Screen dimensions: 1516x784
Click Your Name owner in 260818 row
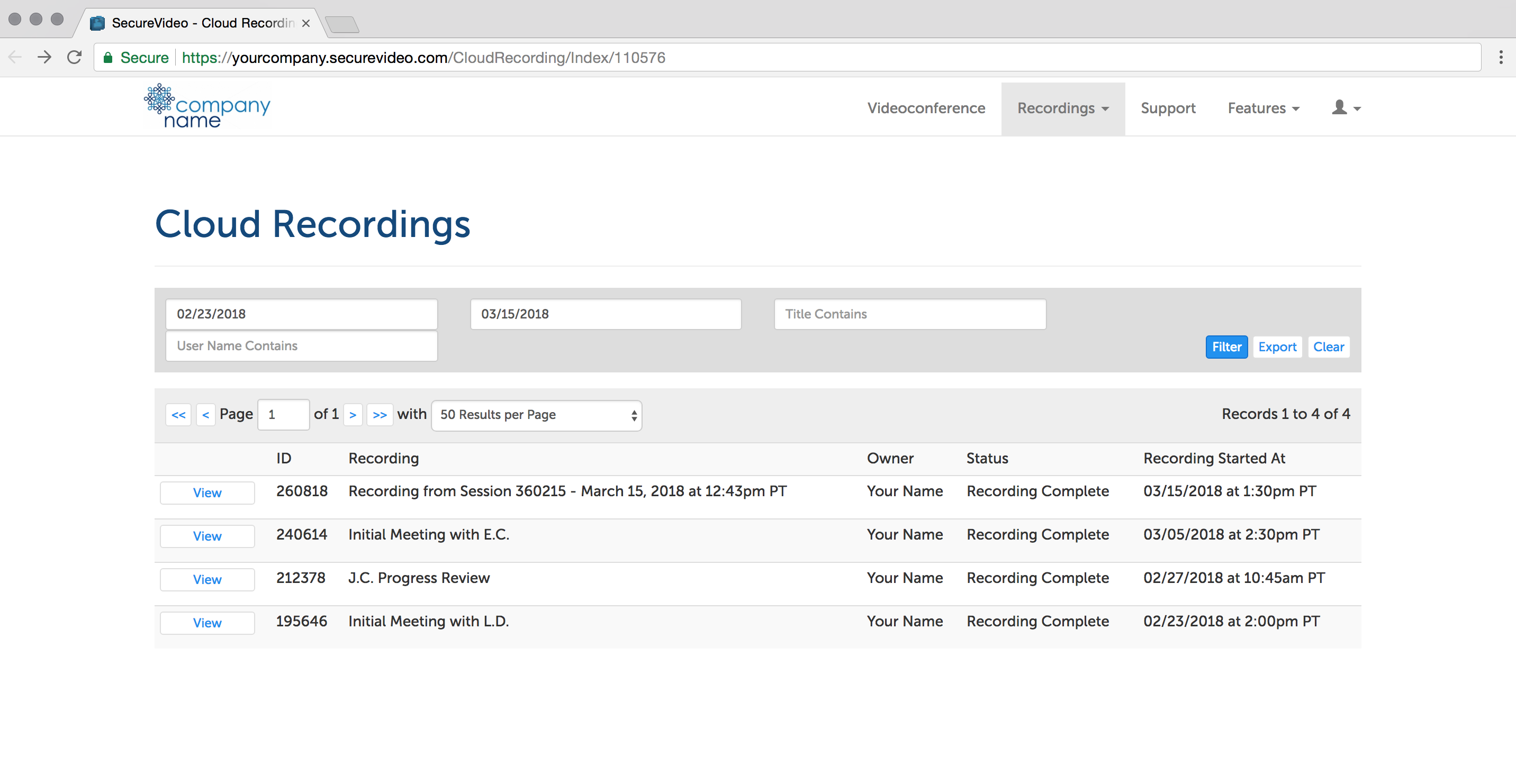tap(905, 491)
